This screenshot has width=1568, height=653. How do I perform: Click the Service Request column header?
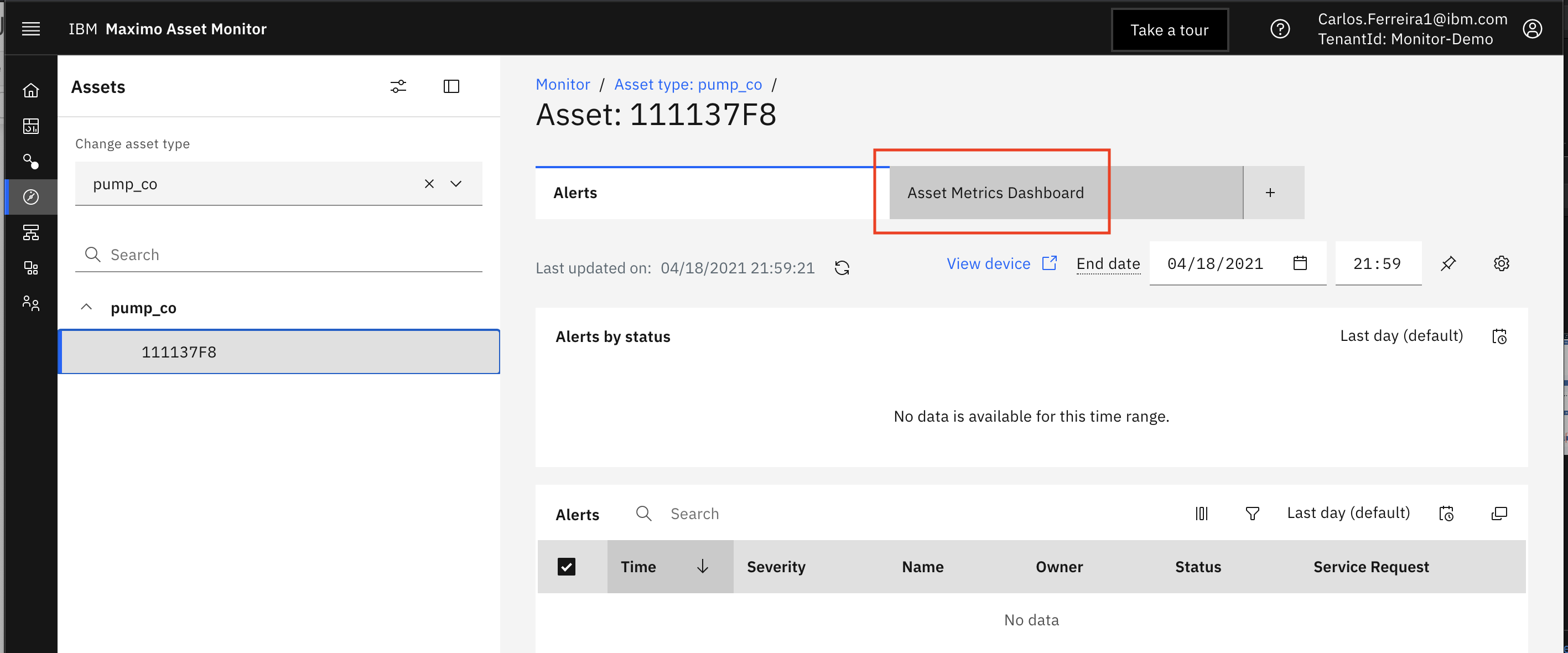1371,567
